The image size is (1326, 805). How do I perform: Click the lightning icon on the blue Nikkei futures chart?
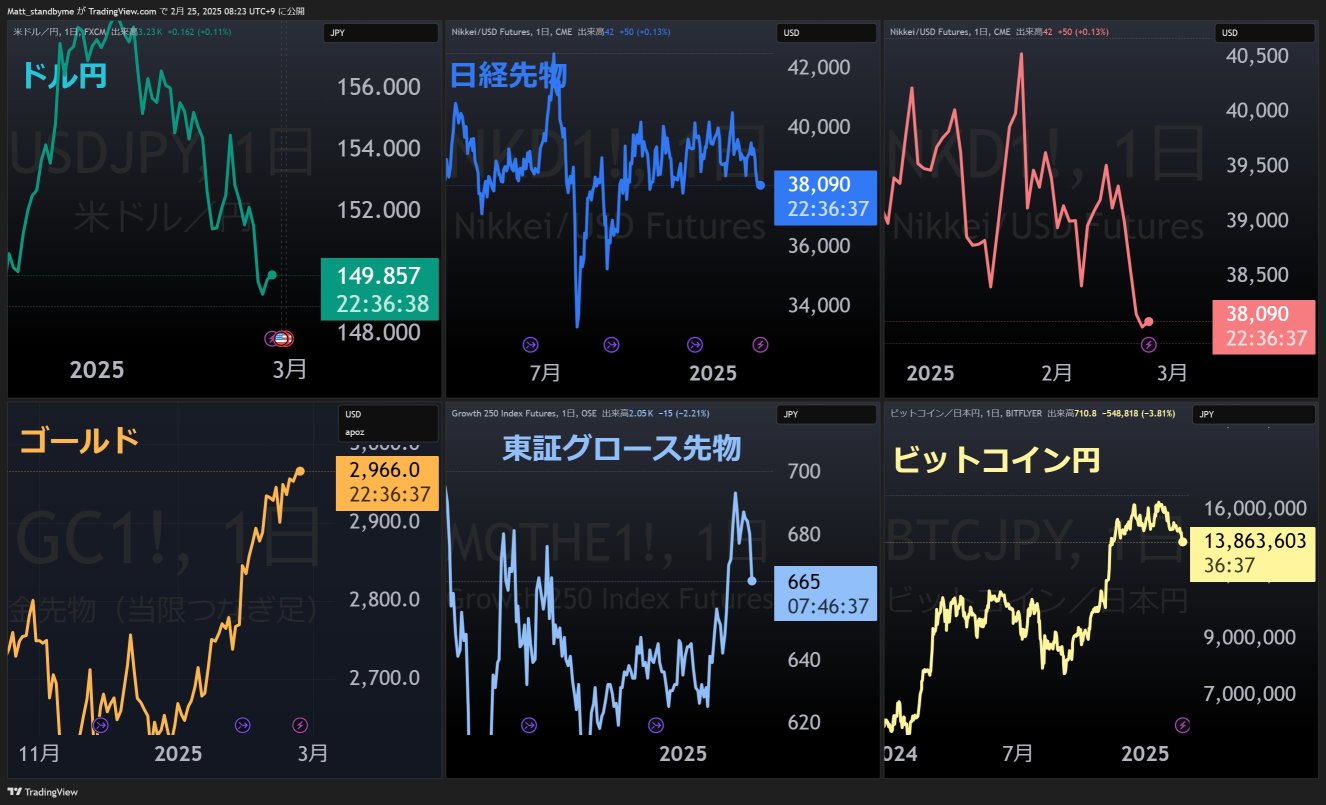click(760, 344)
